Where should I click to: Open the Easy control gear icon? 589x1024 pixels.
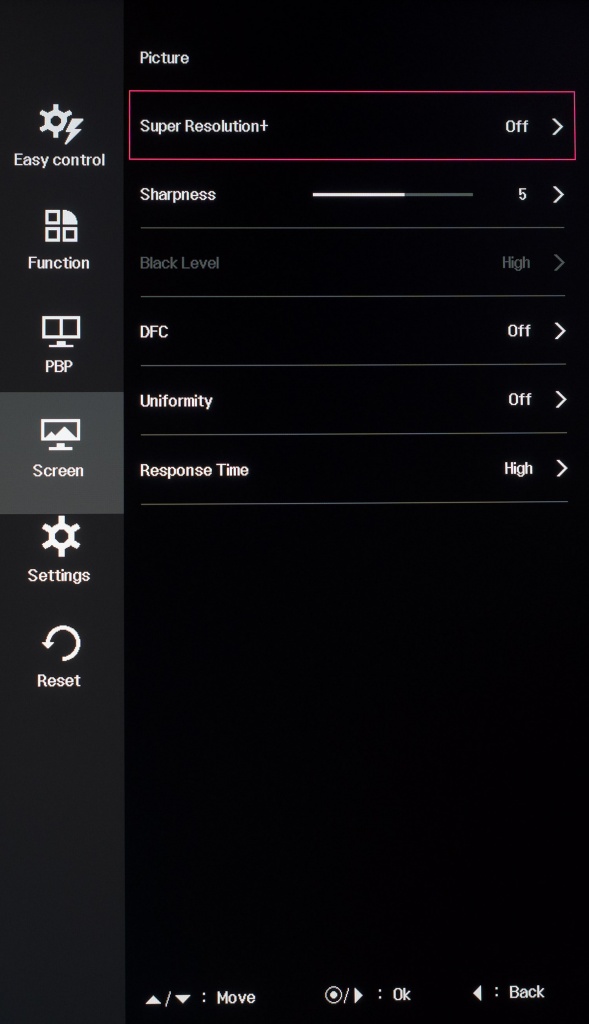pyautogui.click(x=61, y=123)
